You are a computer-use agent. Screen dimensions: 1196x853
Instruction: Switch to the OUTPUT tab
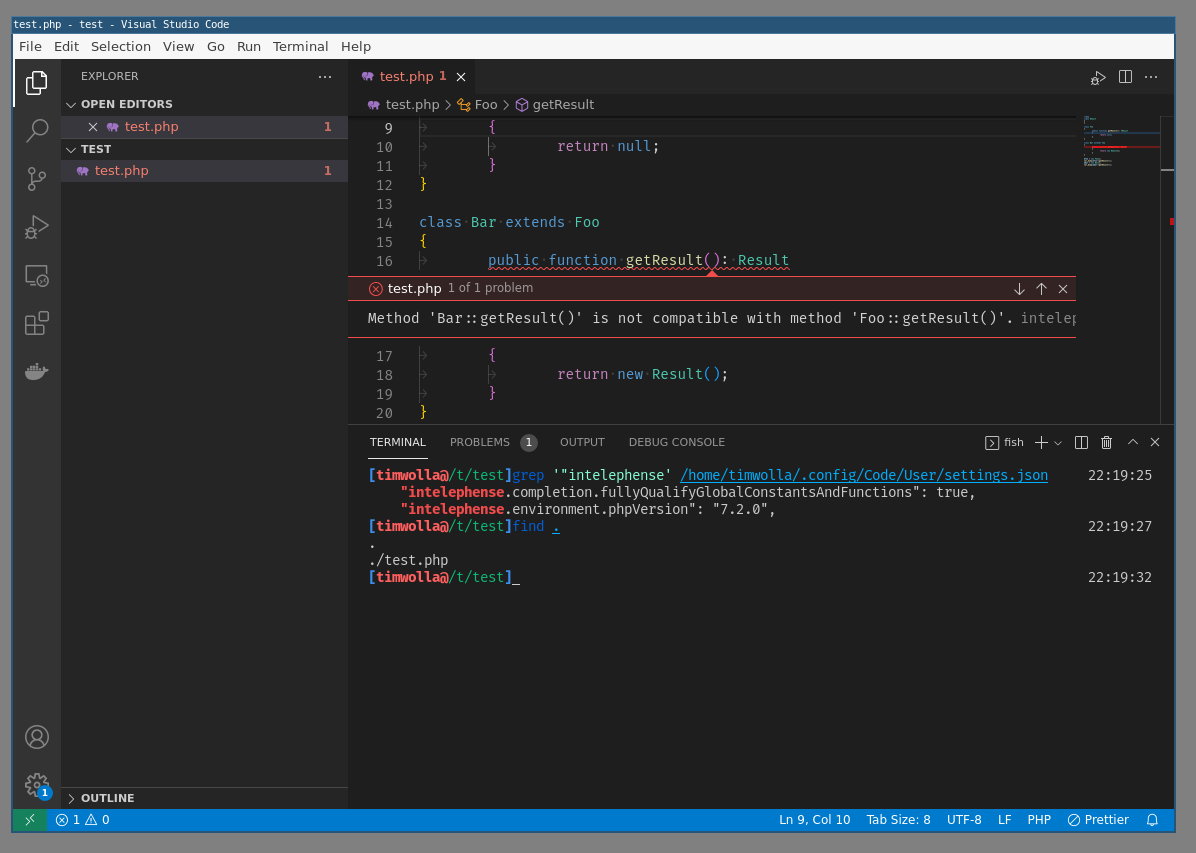click(582, 442)
